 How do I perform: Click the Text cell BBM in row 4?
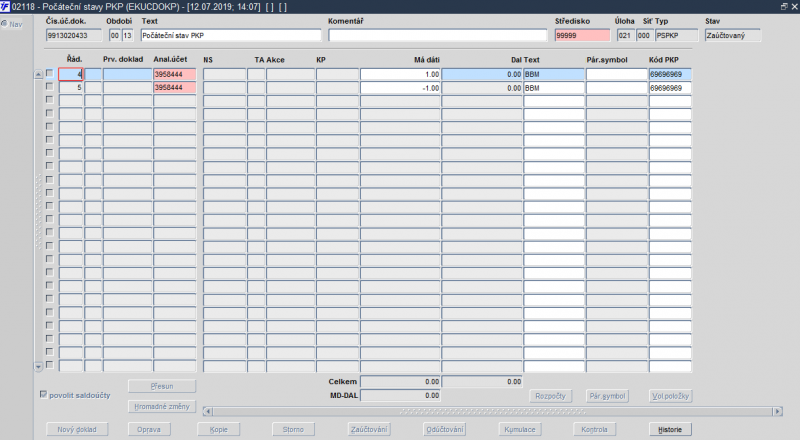click(554, 75)
